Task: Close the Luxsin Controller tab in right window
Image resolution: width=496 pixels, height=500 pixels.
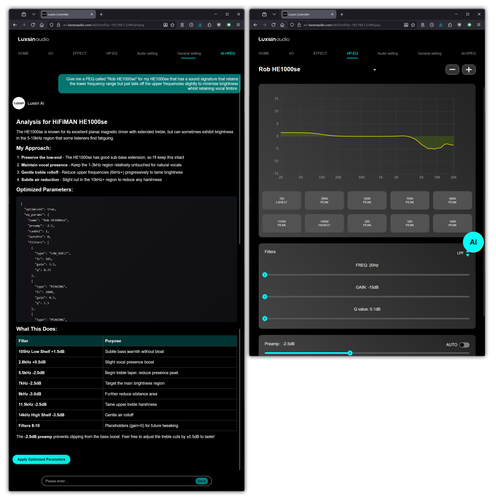Action: (x=332, y=14)
